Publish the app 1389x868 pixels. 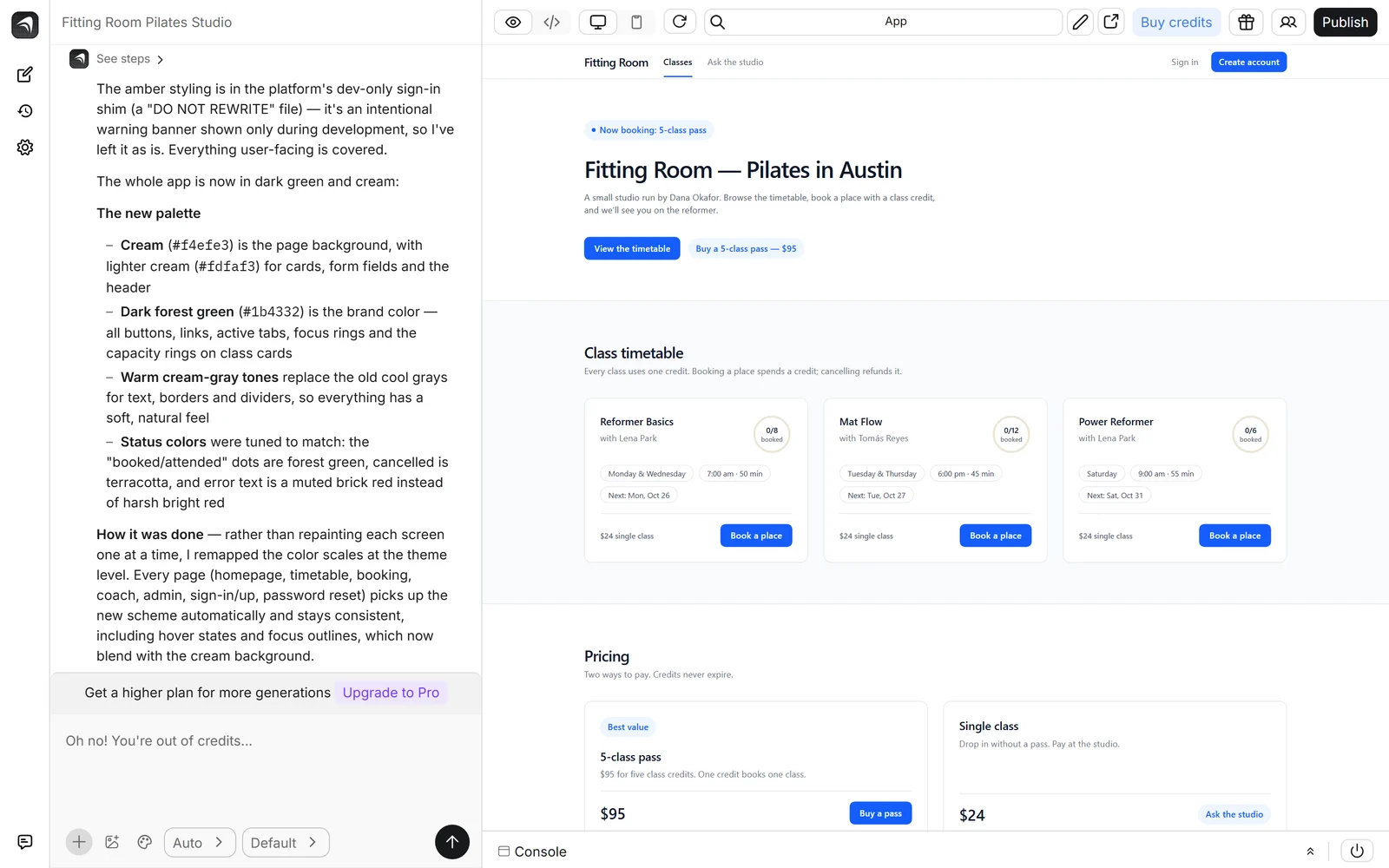coord(1345,23)
